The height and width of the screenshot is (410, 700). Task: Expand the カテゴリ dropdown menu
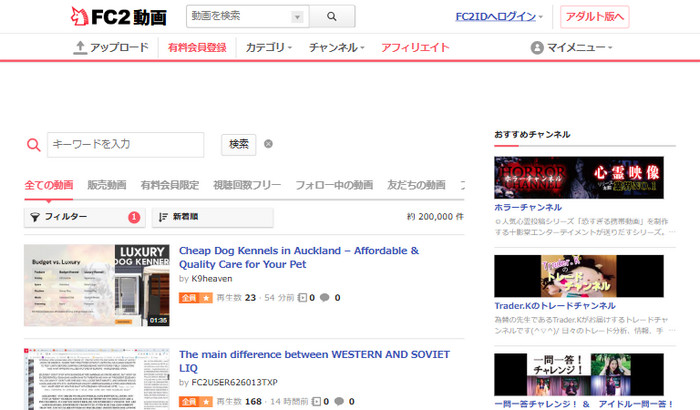point(268,47)
